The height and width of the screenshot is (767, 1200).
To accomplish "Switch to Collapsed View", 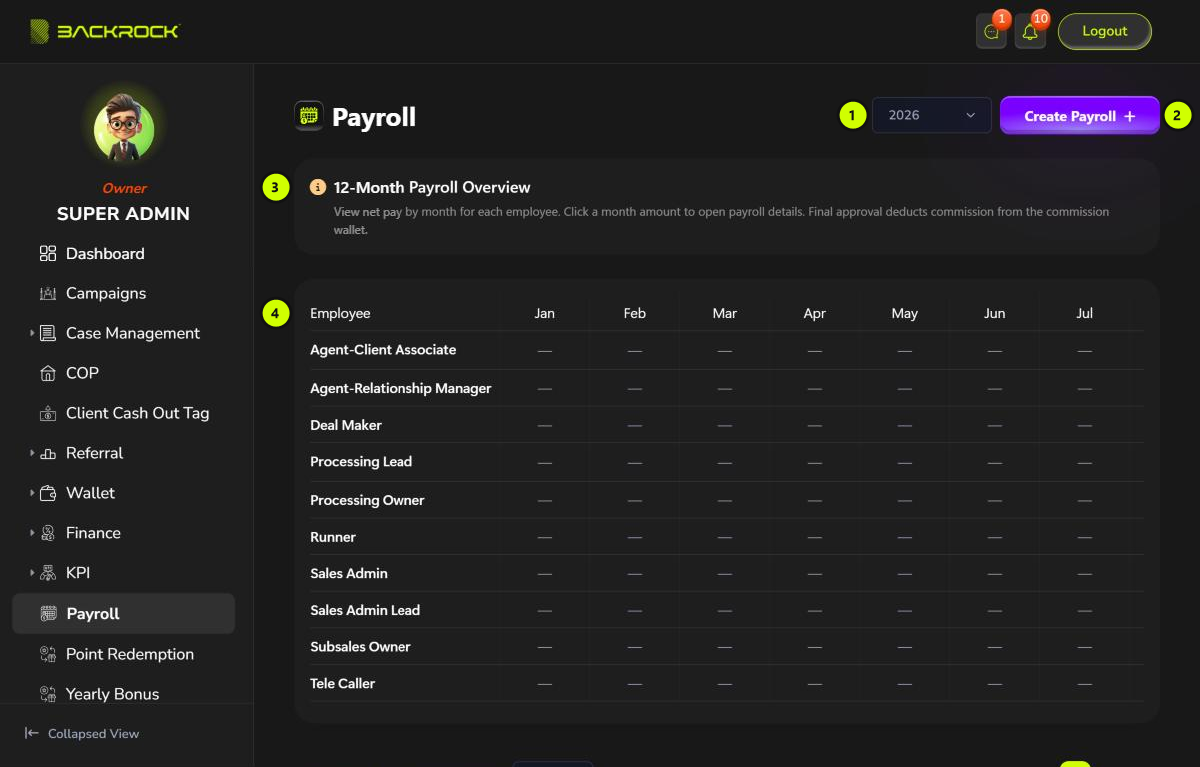I will point(82,734).
